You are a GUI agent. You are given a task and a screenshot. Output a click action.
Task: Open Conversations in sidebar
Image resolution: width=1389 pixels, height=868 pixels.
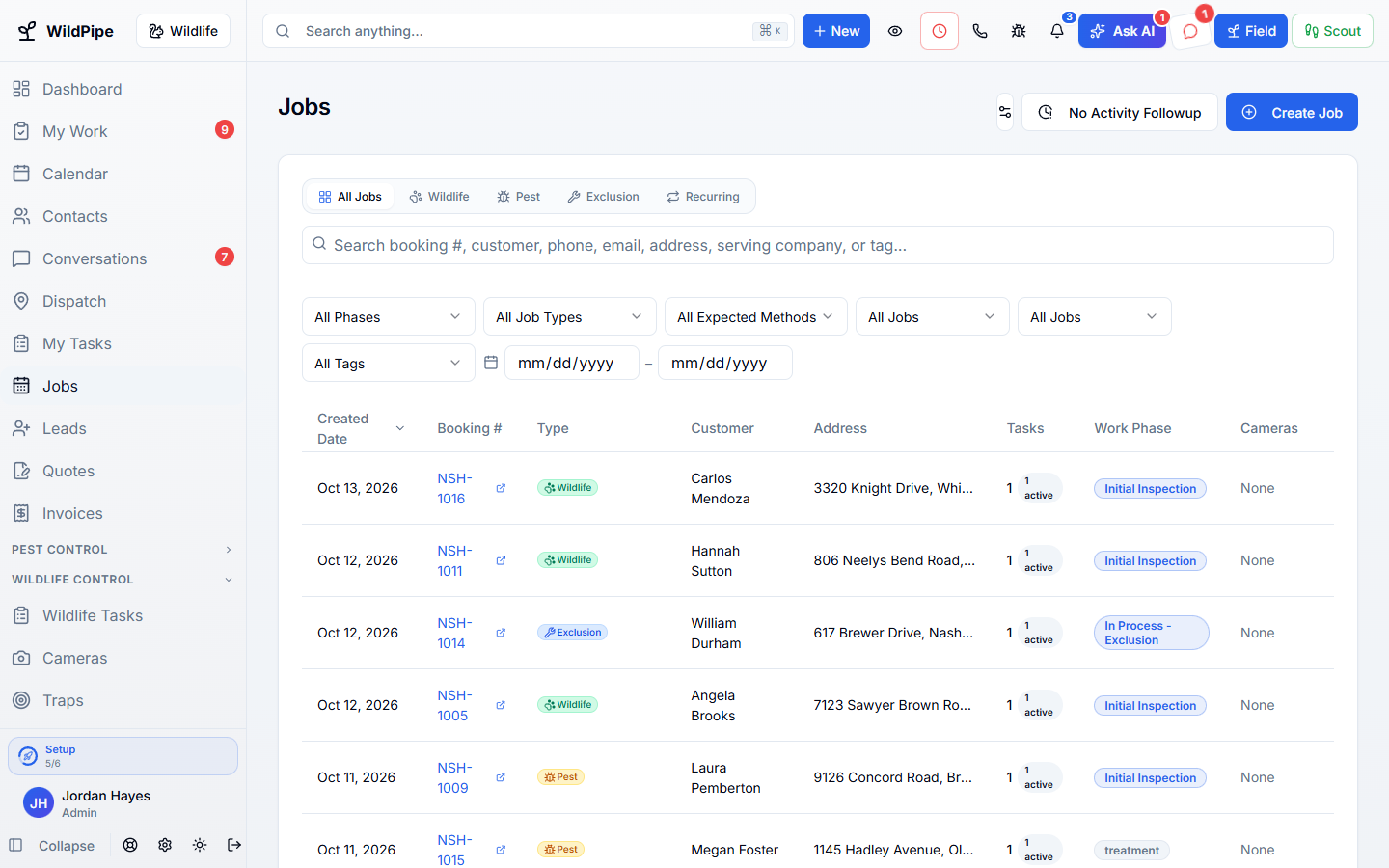[x=123, y=258]
